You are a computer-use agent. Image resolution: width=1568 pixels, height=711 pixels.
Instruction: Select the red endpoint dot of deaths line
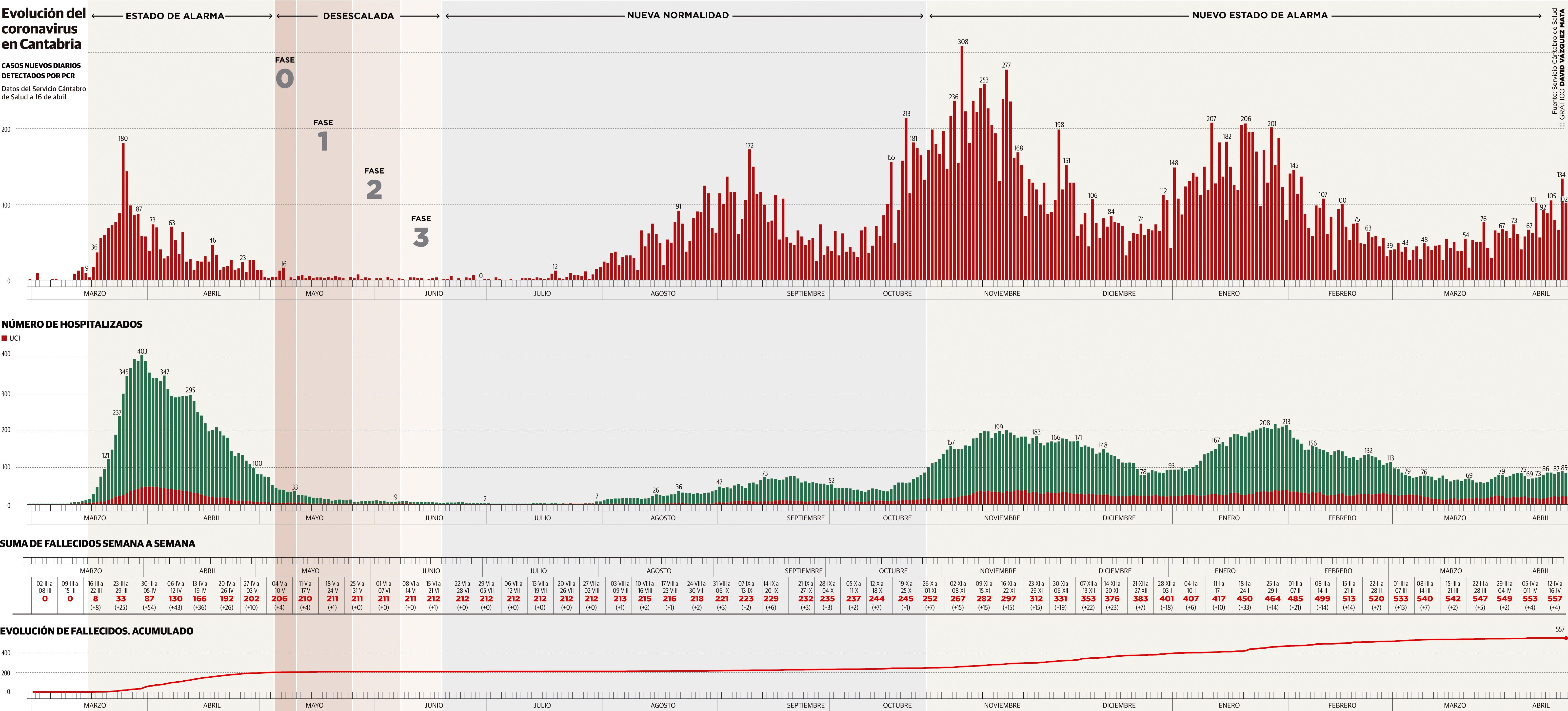tap(1566, 638)
